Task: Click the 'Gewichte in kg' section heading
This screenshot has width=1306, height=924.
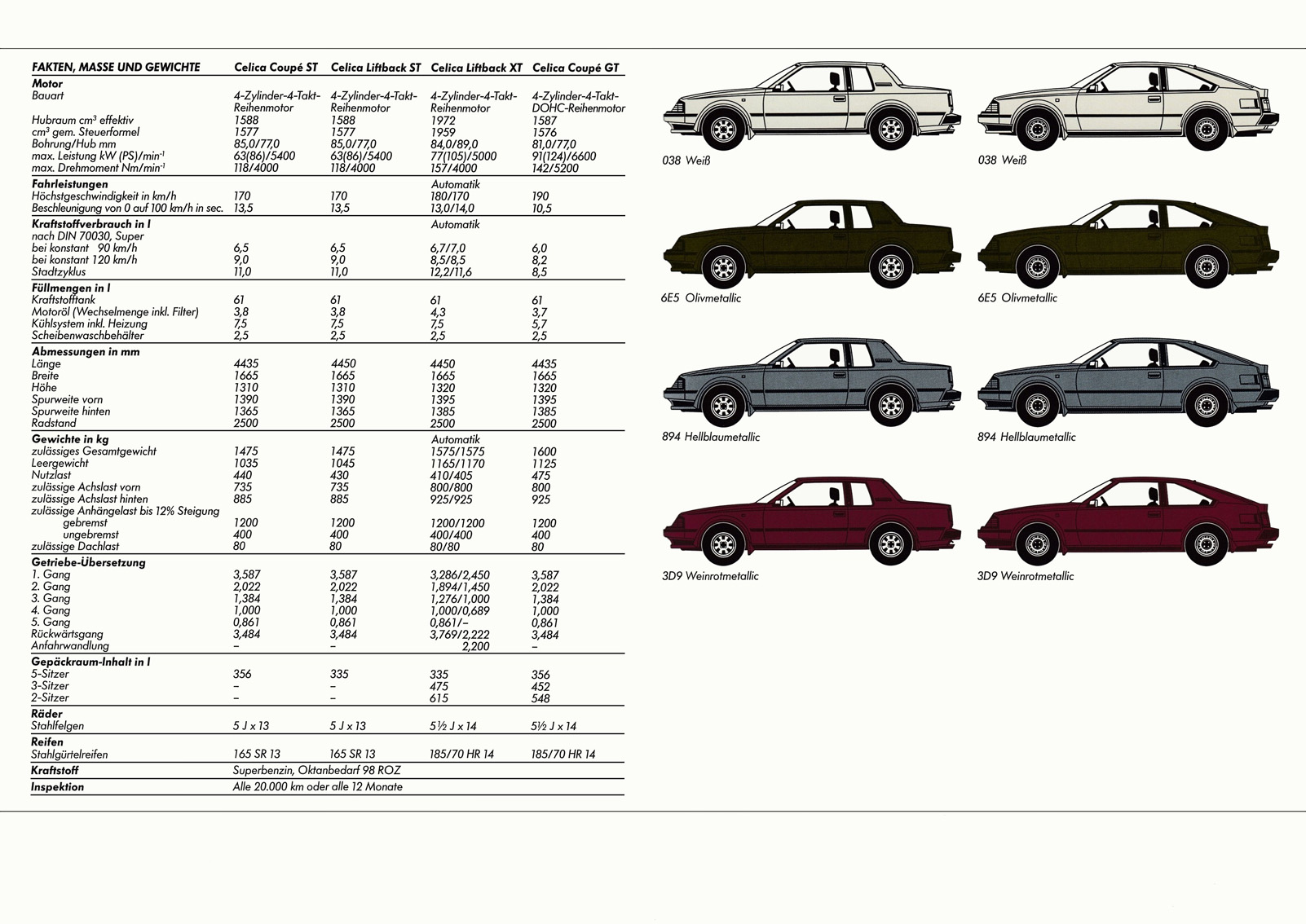Action: [x=70, y=439]
